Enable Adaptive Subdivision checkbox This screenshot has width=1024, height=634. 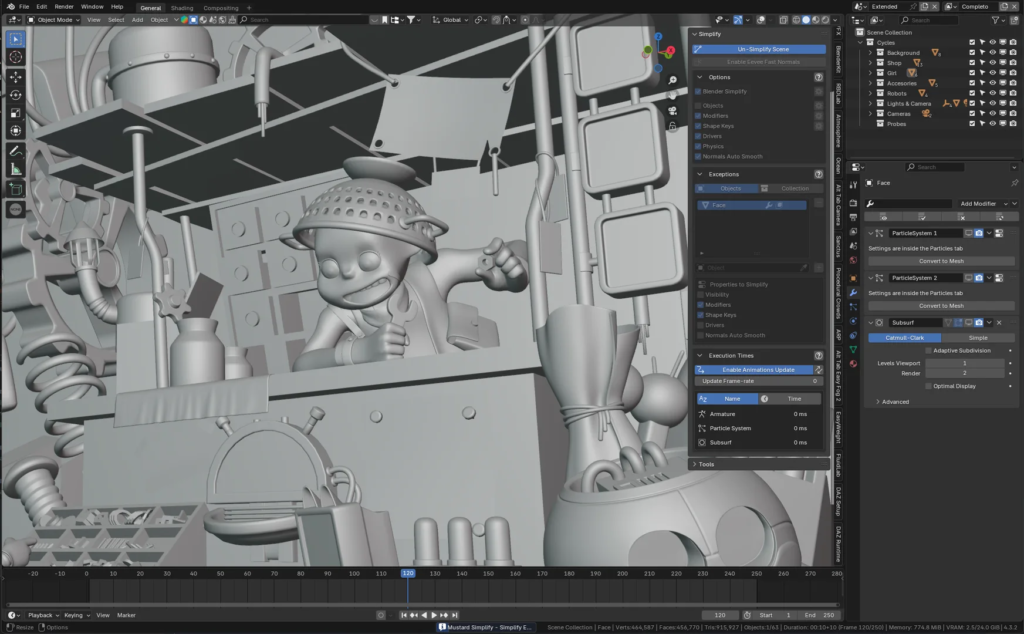pyautogui.click(x=928, y=351)
